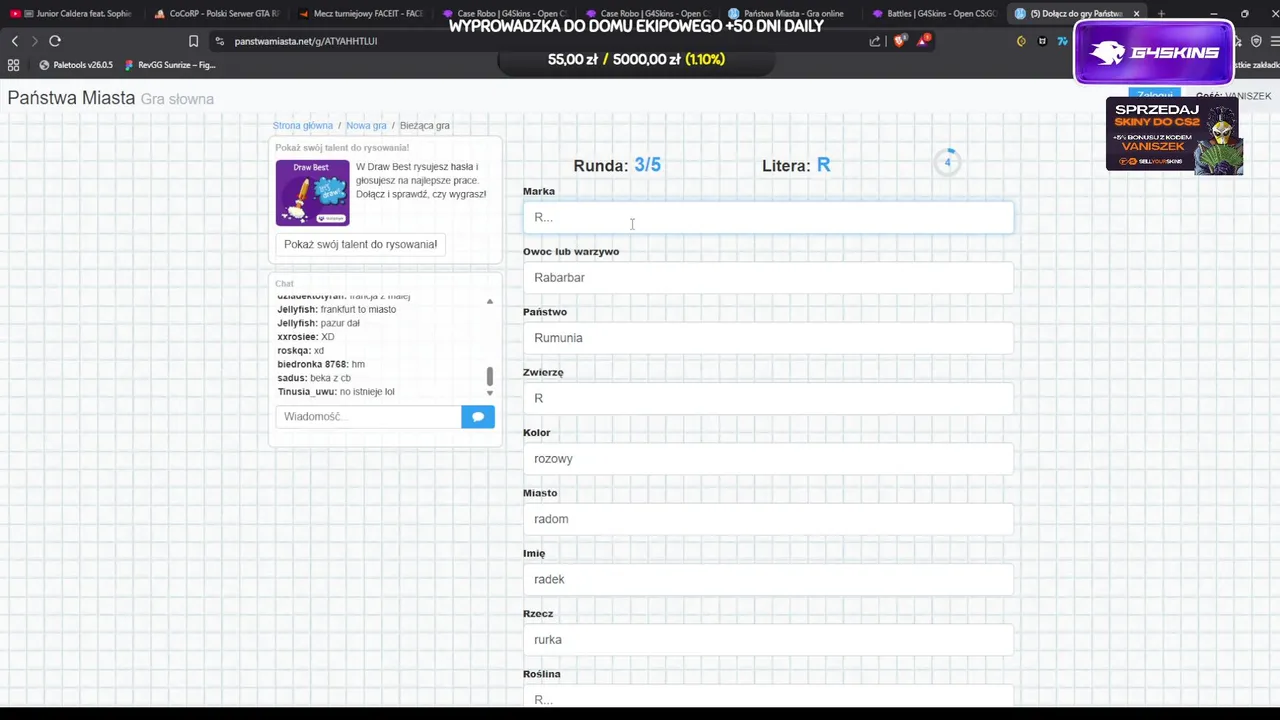This screenshot has height=720, width=1280.
Task: Click the Runda 3/5 label
Action: pyautogui.click(x=617, y=165)
